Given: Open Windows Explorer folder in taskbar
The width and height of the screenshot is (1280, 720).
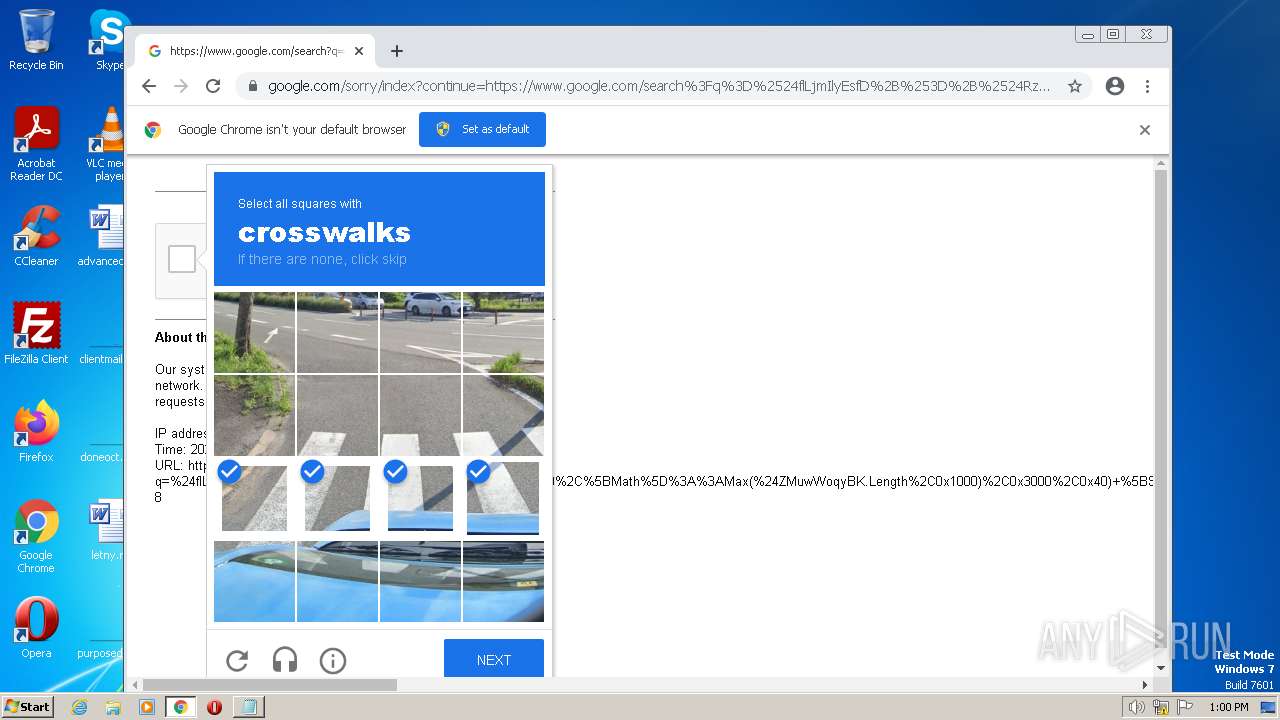Looking at the screenshot, I should [x=113, y=707].
